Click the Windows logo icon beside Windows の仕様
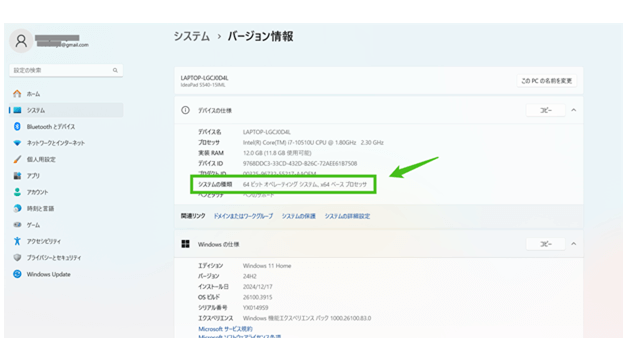 point(185,244)
